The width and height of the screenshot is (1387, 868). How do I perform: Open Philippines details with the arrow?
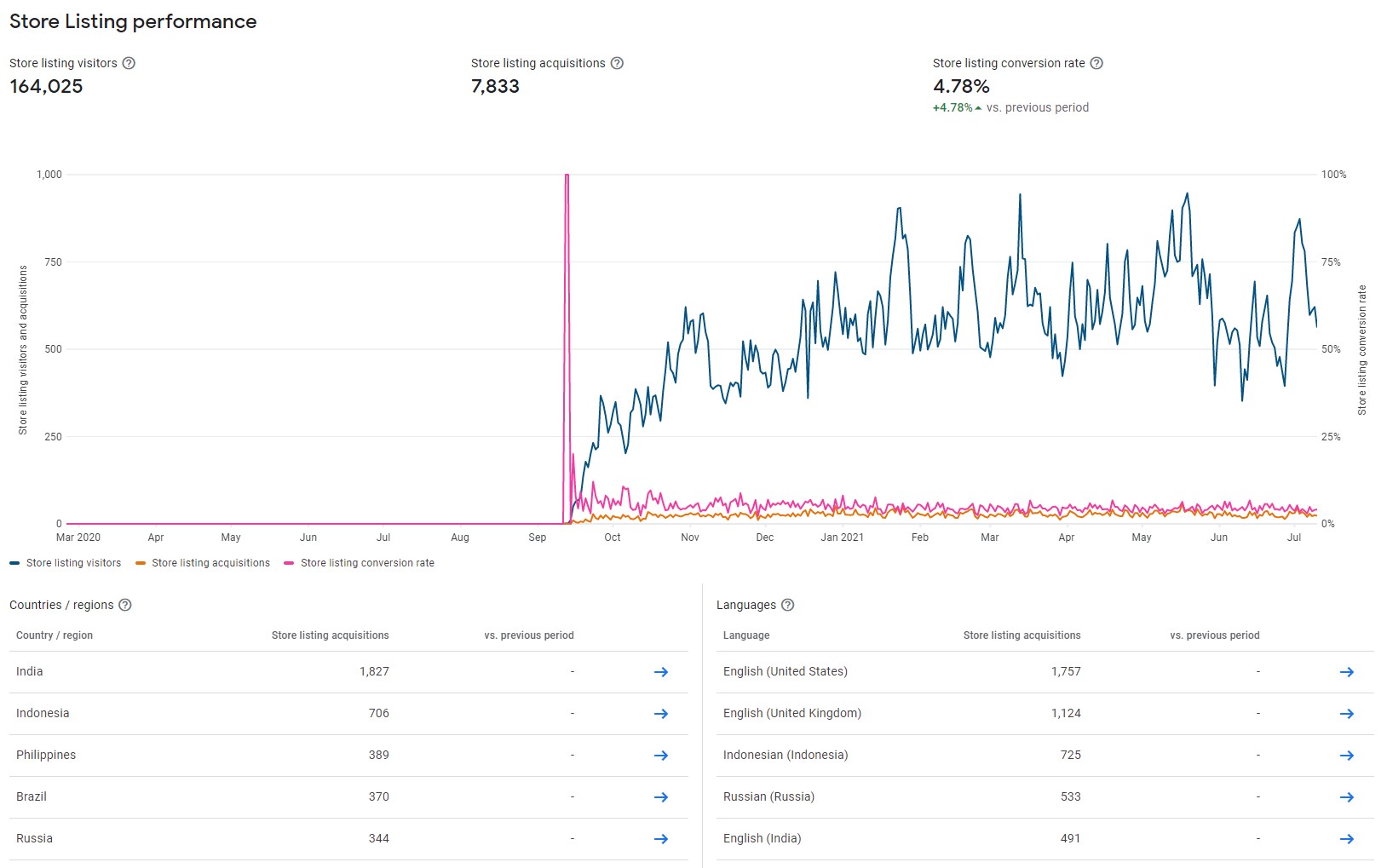tap(660, 756)
